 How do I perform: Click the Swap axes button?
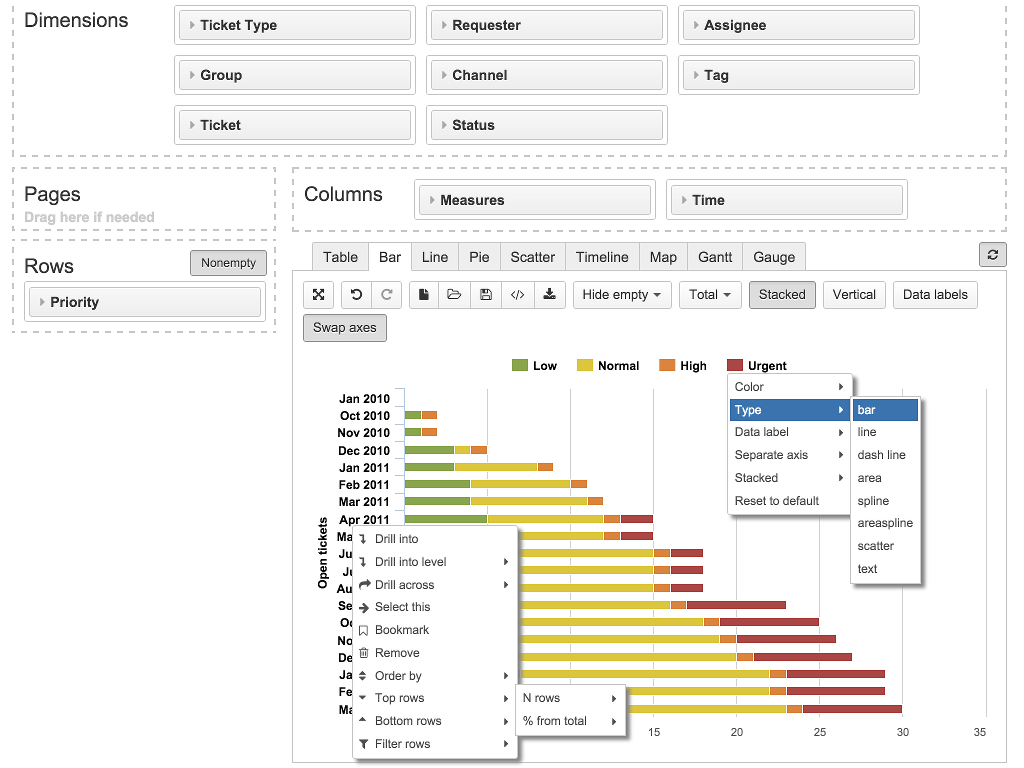pos(345,328)
